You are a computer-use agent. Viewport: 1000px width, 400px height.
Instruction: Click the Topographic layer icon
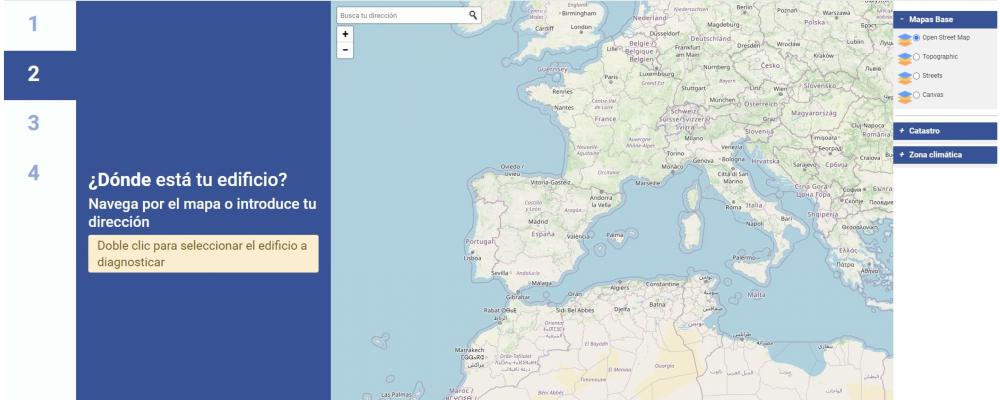click(904, 59)
